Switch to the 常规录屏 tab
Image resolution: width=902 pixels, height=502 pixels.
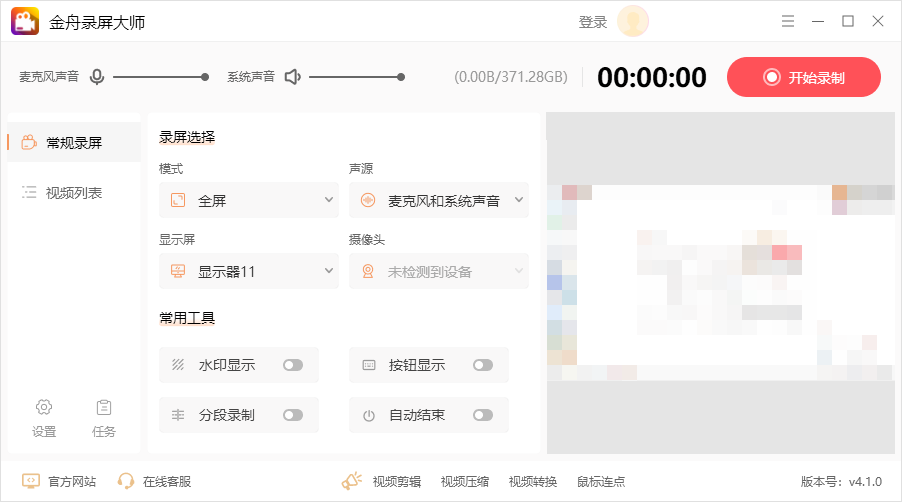[74, 142]
